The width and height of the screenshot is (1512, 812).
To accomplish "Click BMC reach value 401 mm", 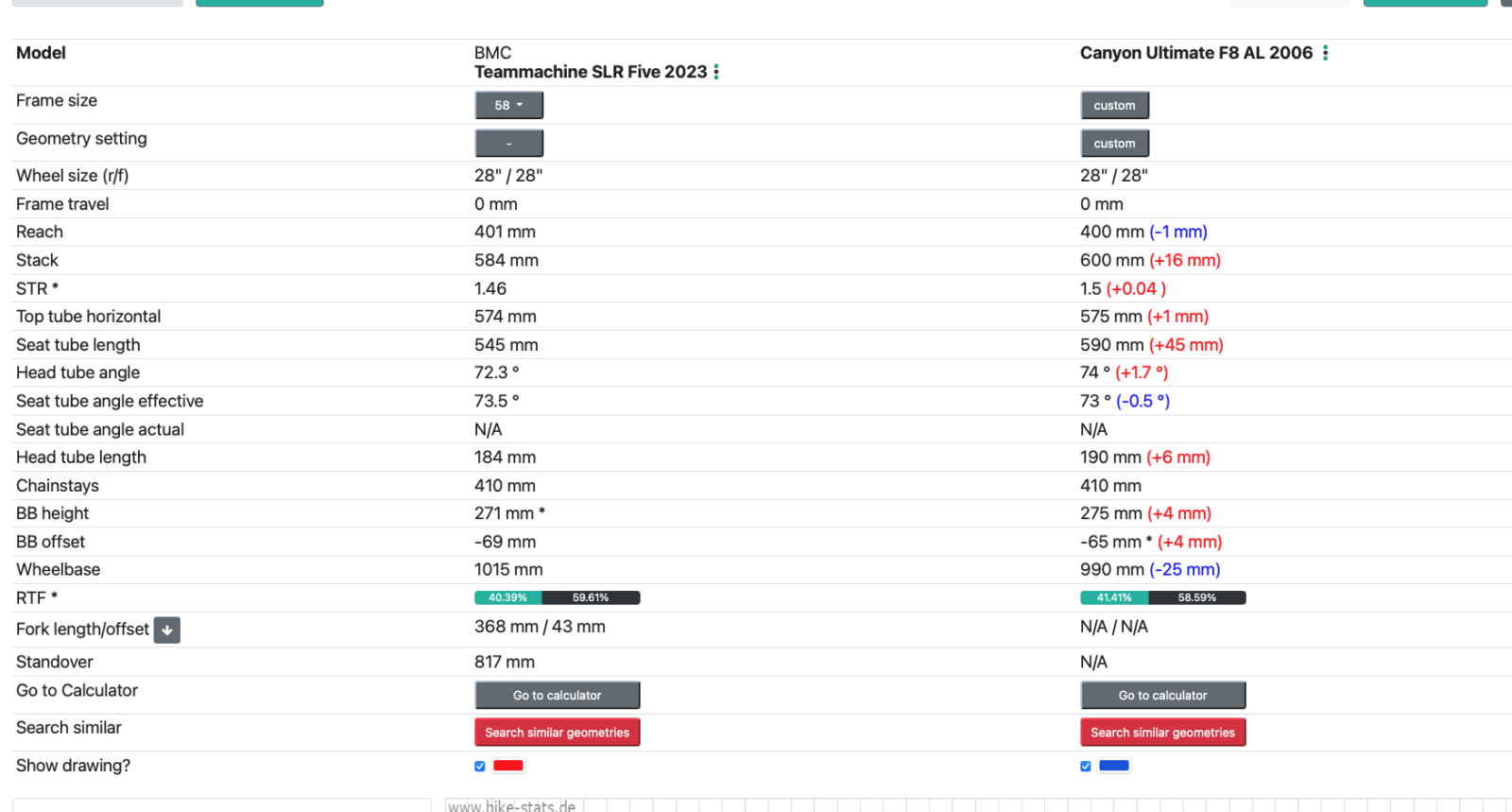I will [505, 232].
